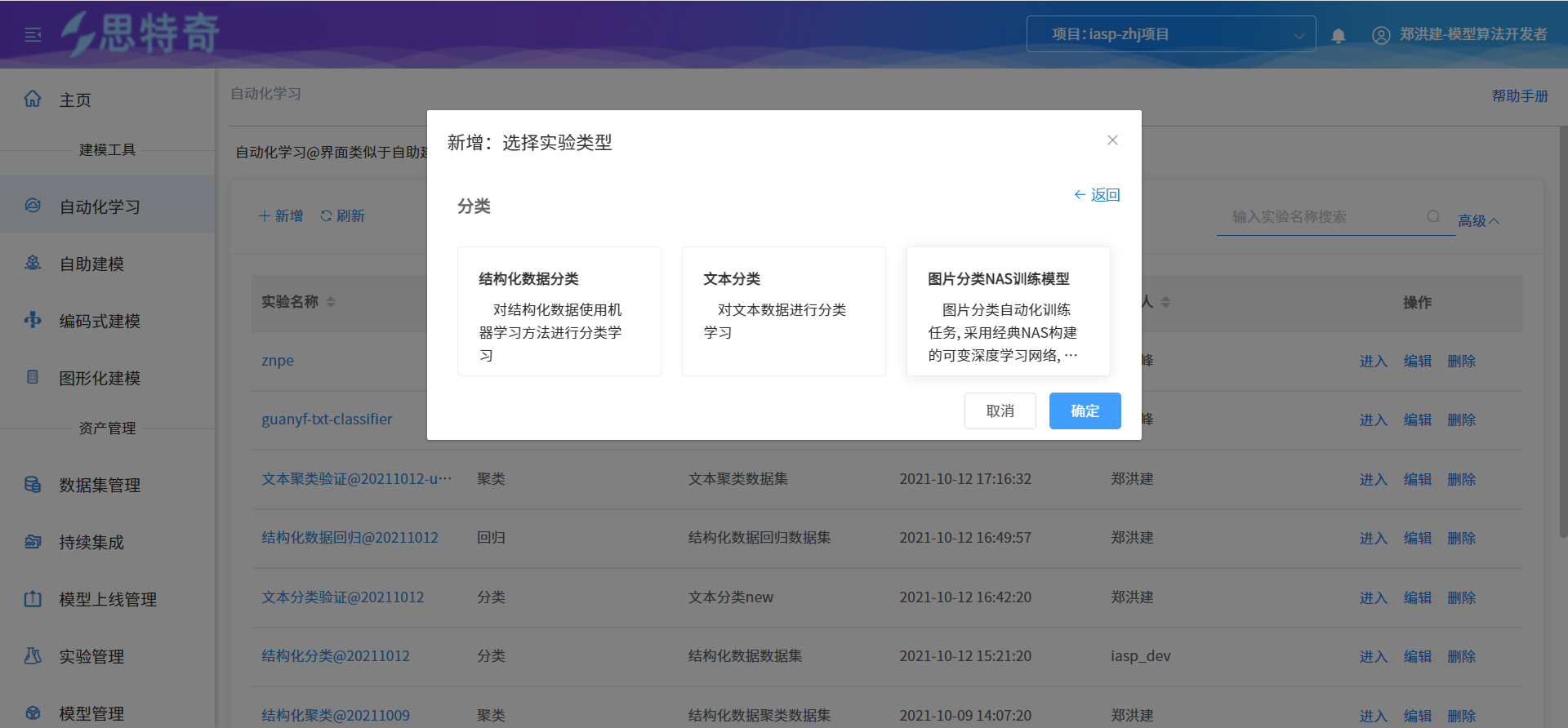Confirm selection with the 确定 button

(x=1085, y=411)
